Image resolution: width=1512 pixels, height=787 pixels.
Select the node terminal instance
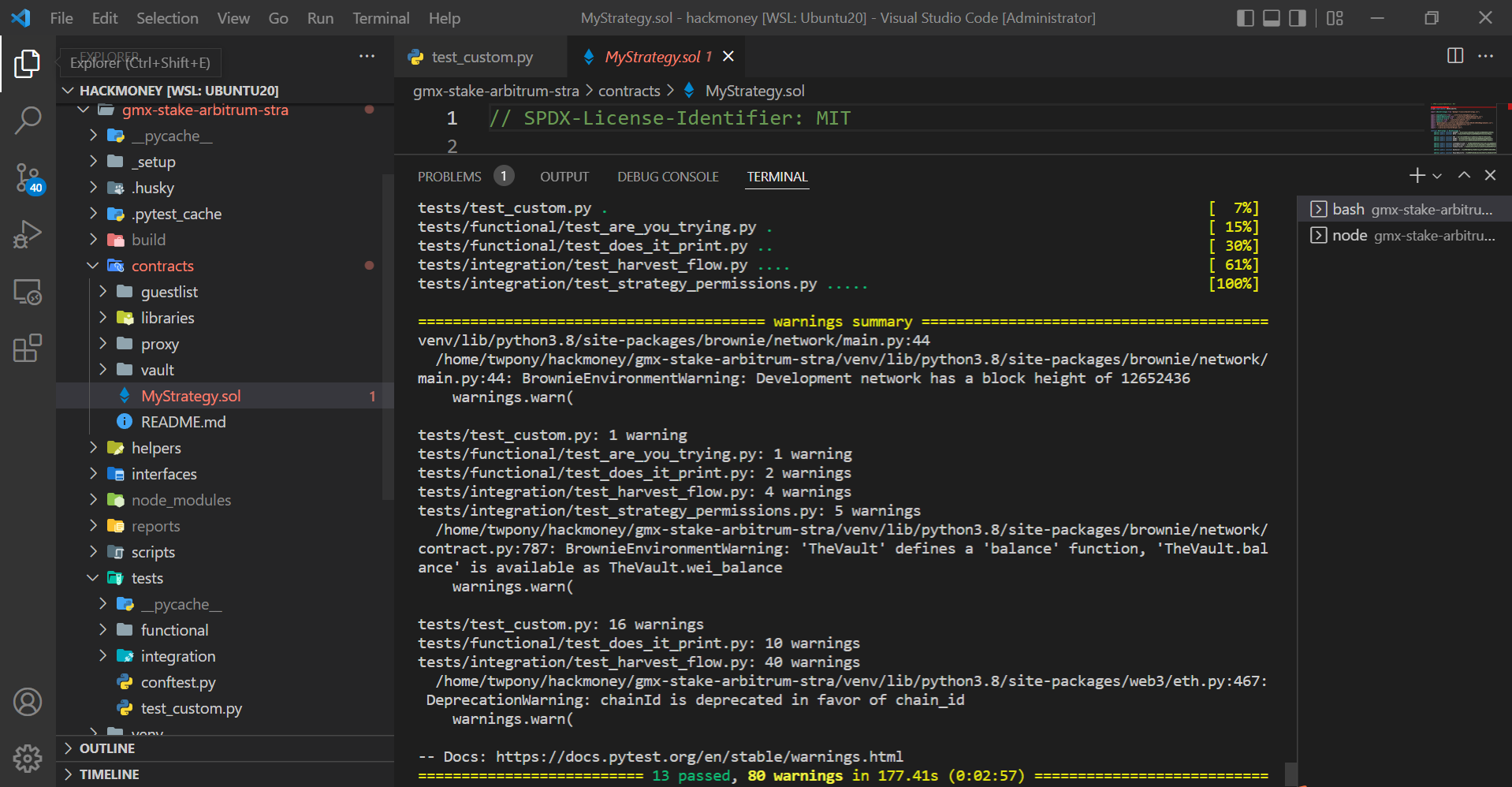point(1404,235)
